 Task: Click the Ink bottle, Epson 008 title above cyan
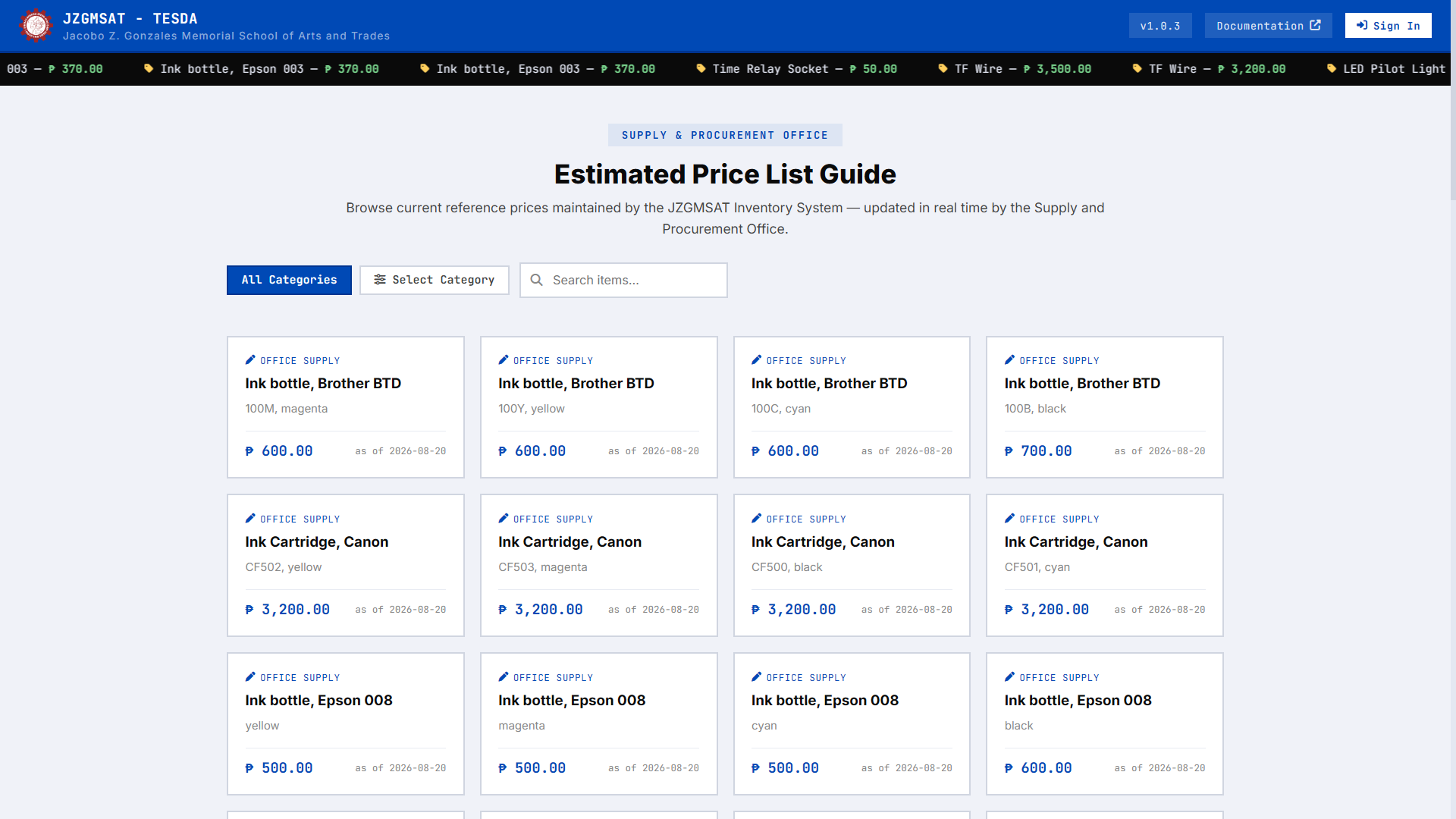coord(825,701)
